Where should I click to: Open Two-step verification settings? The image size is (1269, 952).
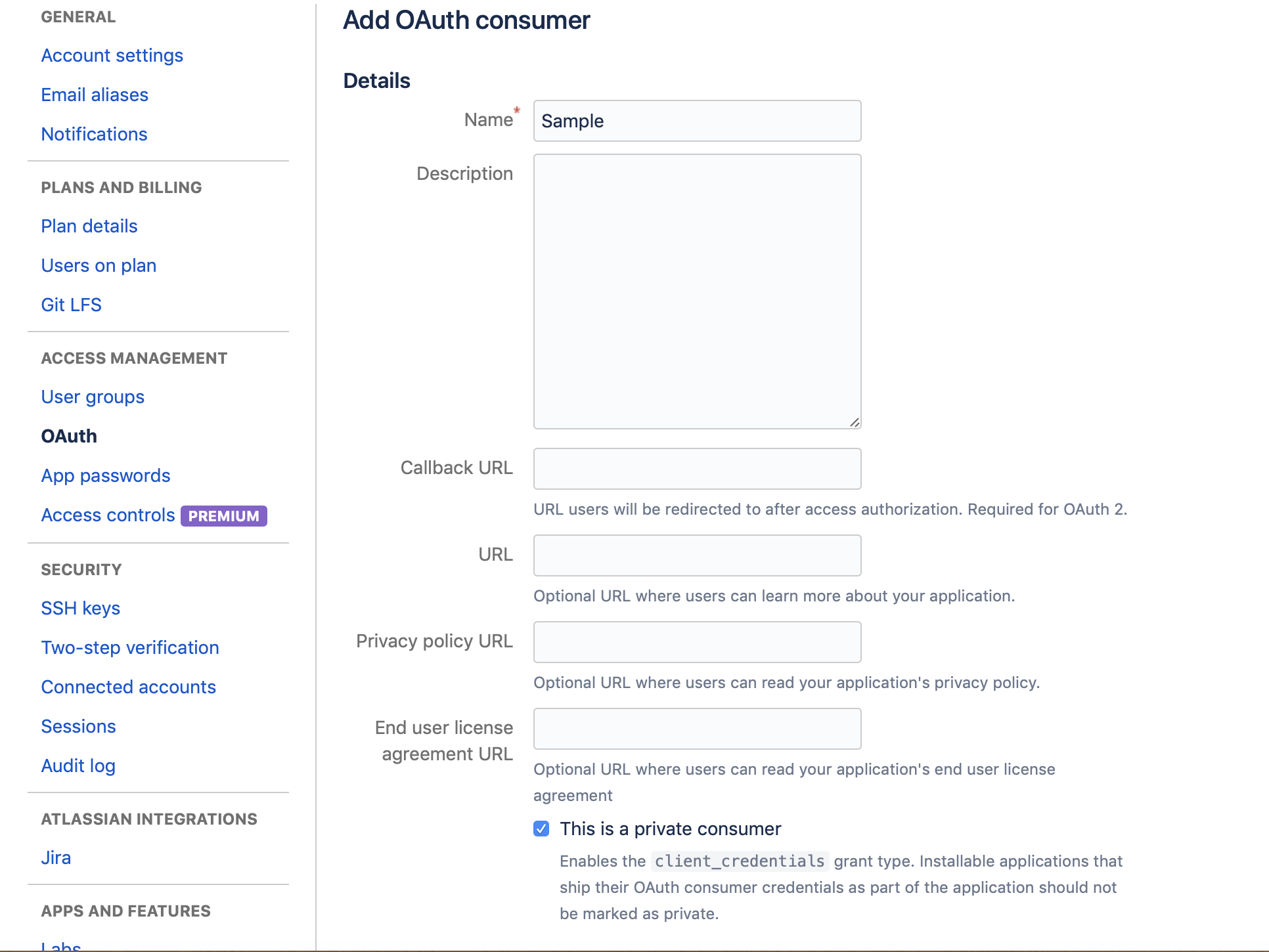click(129, 647)
